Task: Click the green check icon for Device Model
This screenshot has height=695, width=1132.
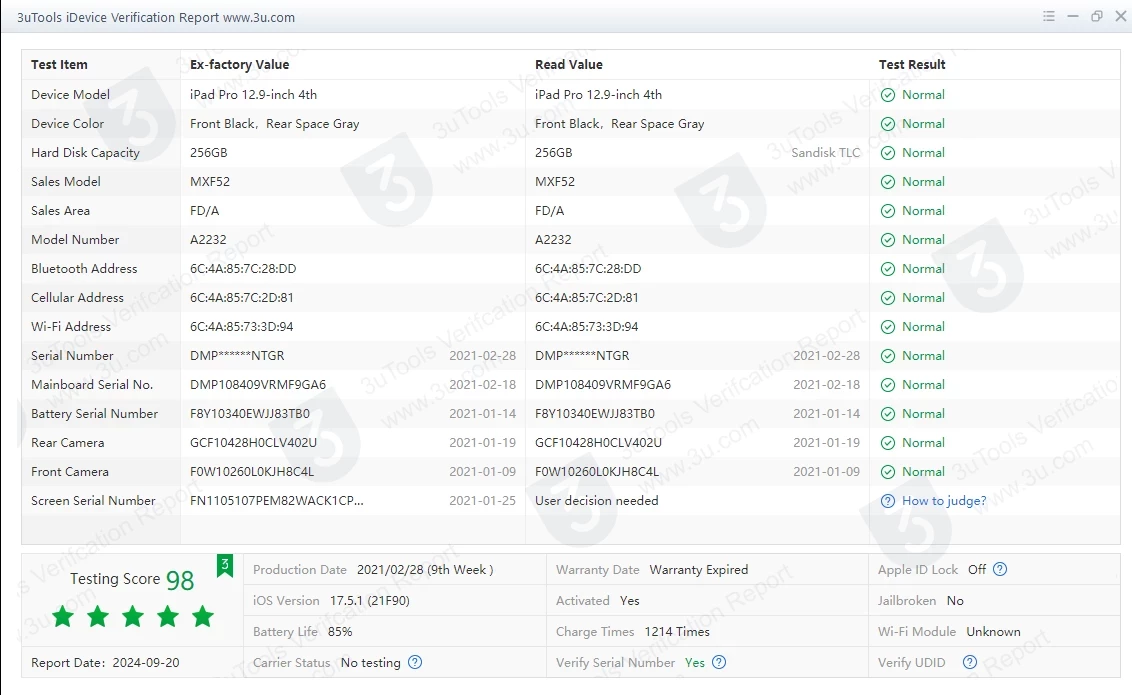Action: [x=888, y=95]
